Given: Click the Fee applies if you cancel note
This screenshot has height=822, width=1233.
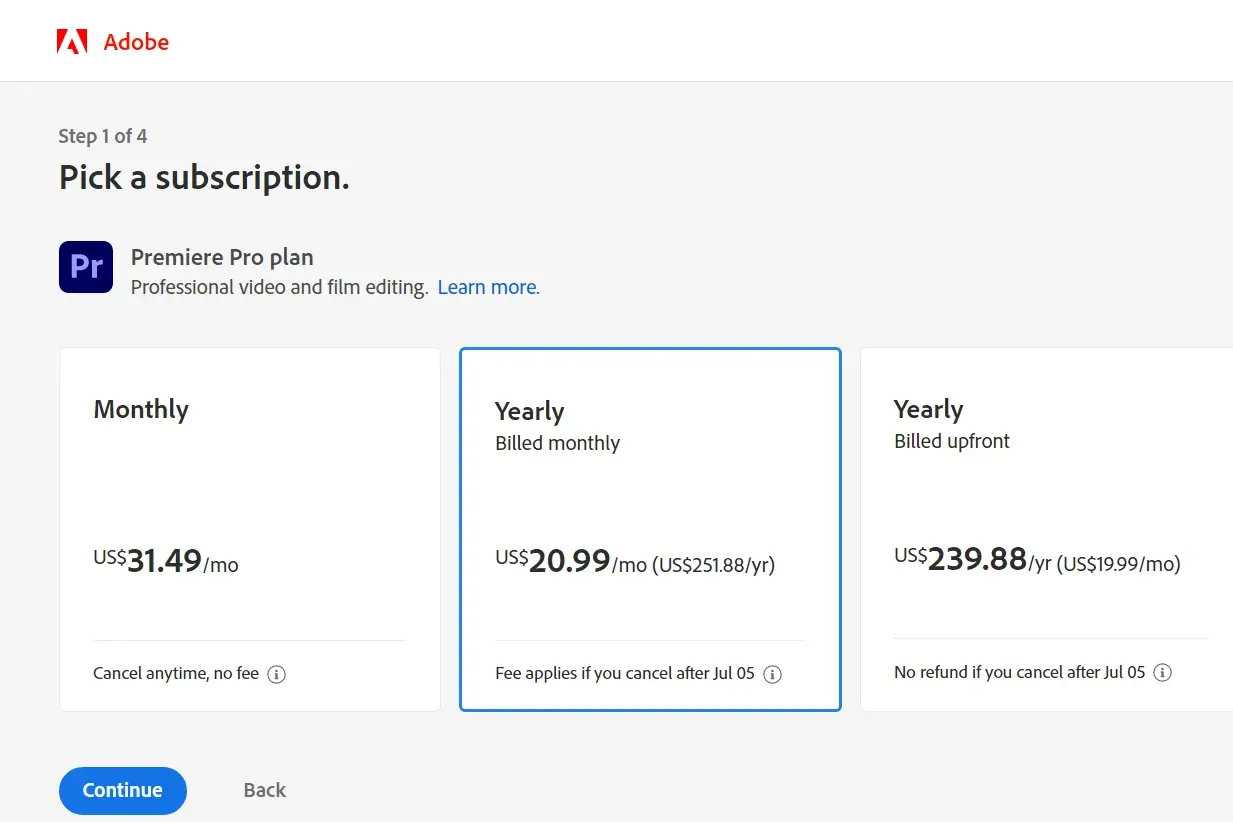Looking at the screenshot, I should 625,674.
